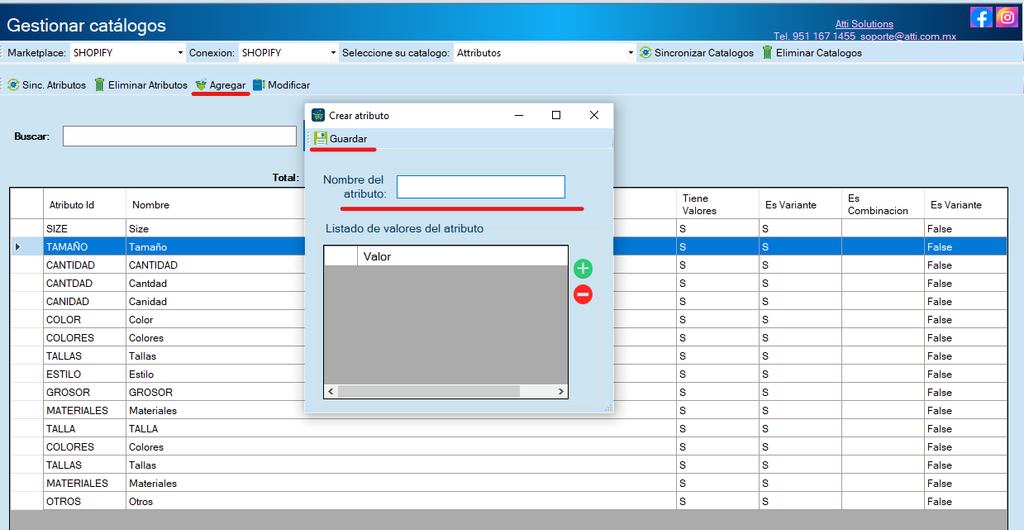This screenshot has width=1024, height=530.
Task: Focus the Nombre del atributo field
Action: click(x=481, y=187)
